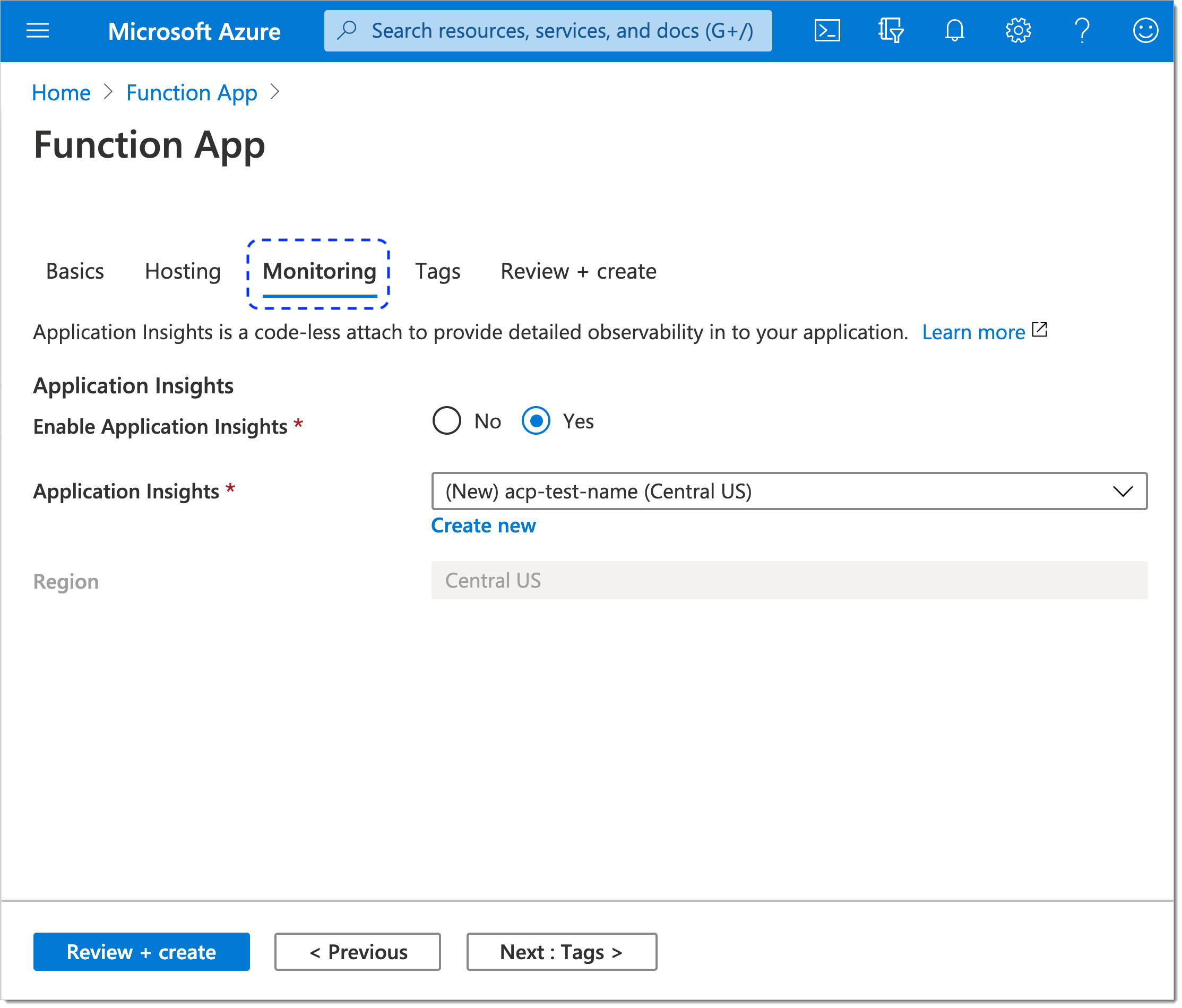This screenshot has width=1182, height=1008.
Task: Open the hamburger portal menu
Action: point(38,30)
